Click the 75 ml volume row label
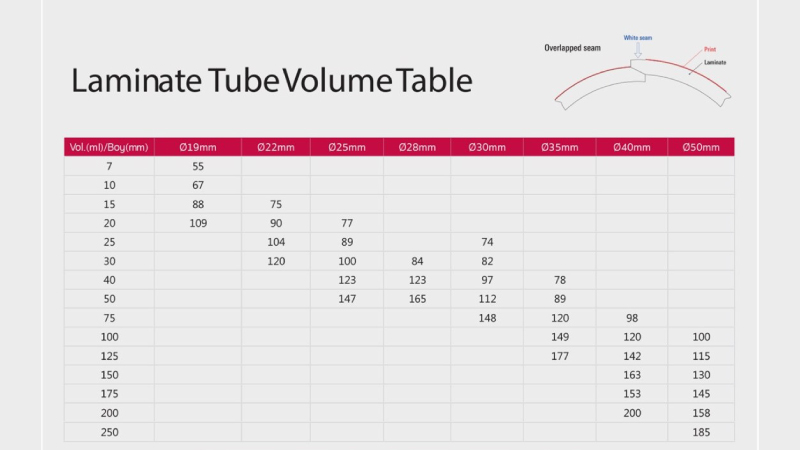This screenshot has height=450, width=800. point(109,318)
